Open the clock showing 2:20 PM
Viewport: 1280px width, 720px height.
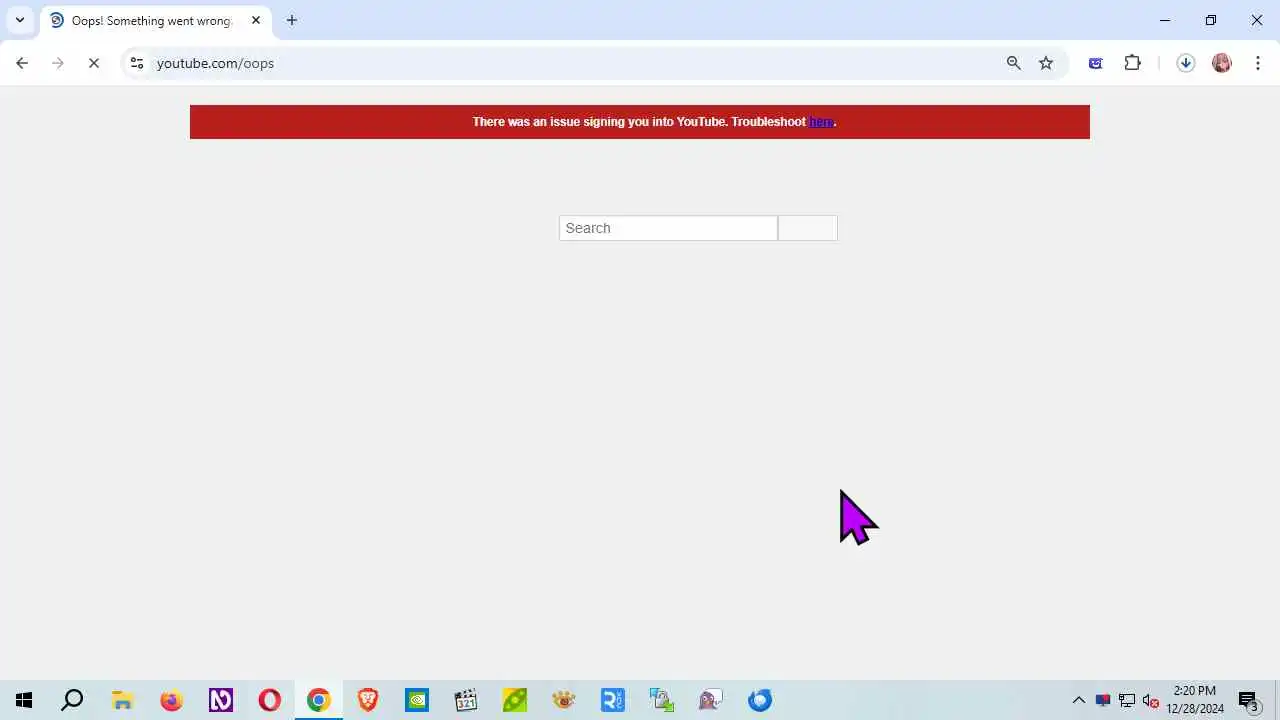(1195, 700)
